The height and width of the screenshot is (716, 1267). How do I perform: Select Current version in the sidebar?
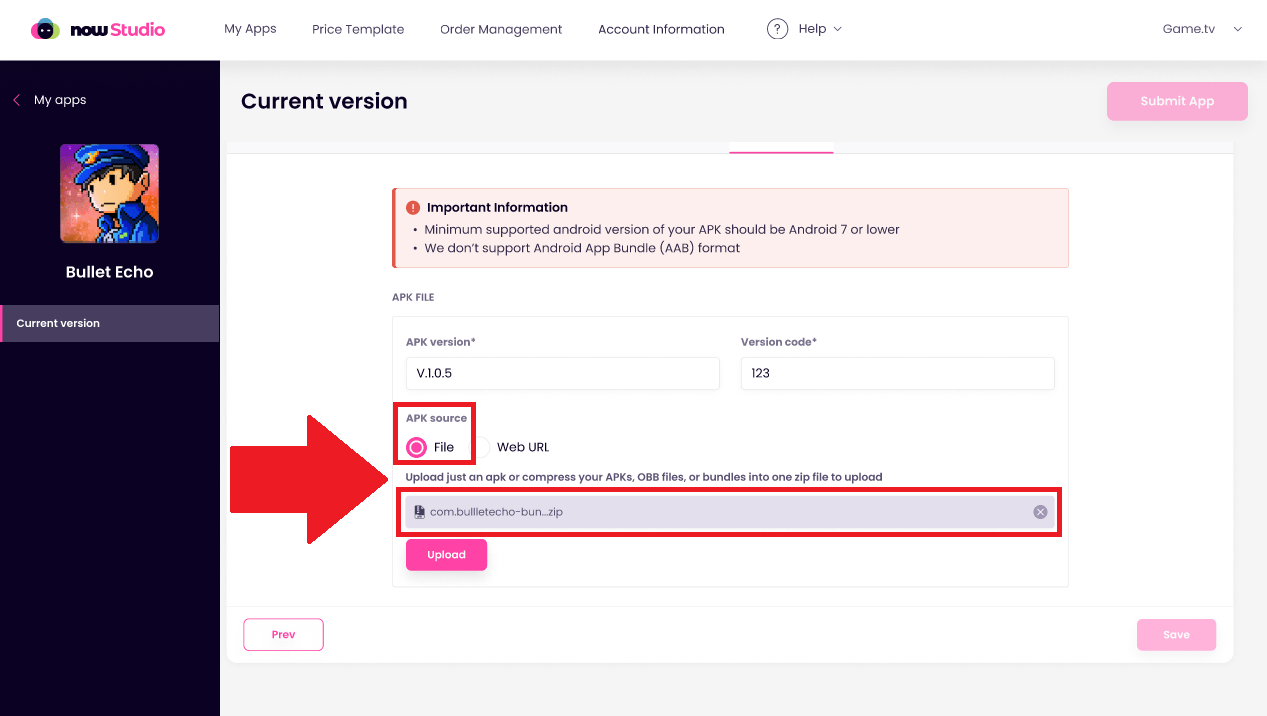[110, 323]
